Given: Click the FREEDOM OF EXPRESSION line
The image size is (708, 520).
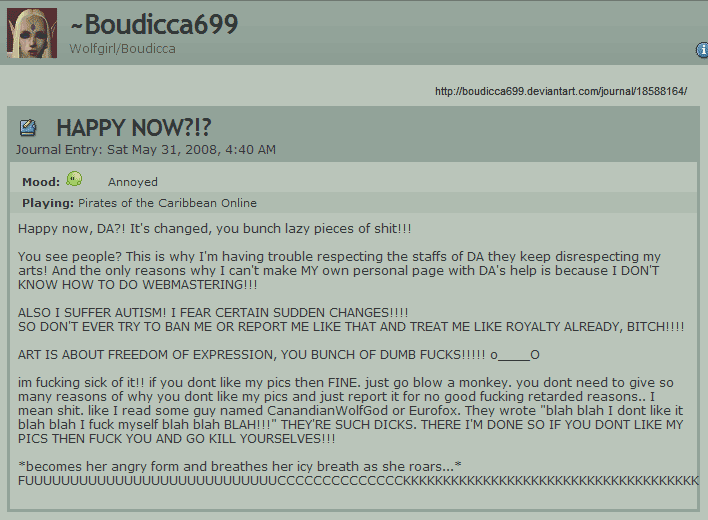Looking at the screenshot, I should click(279, 355).
